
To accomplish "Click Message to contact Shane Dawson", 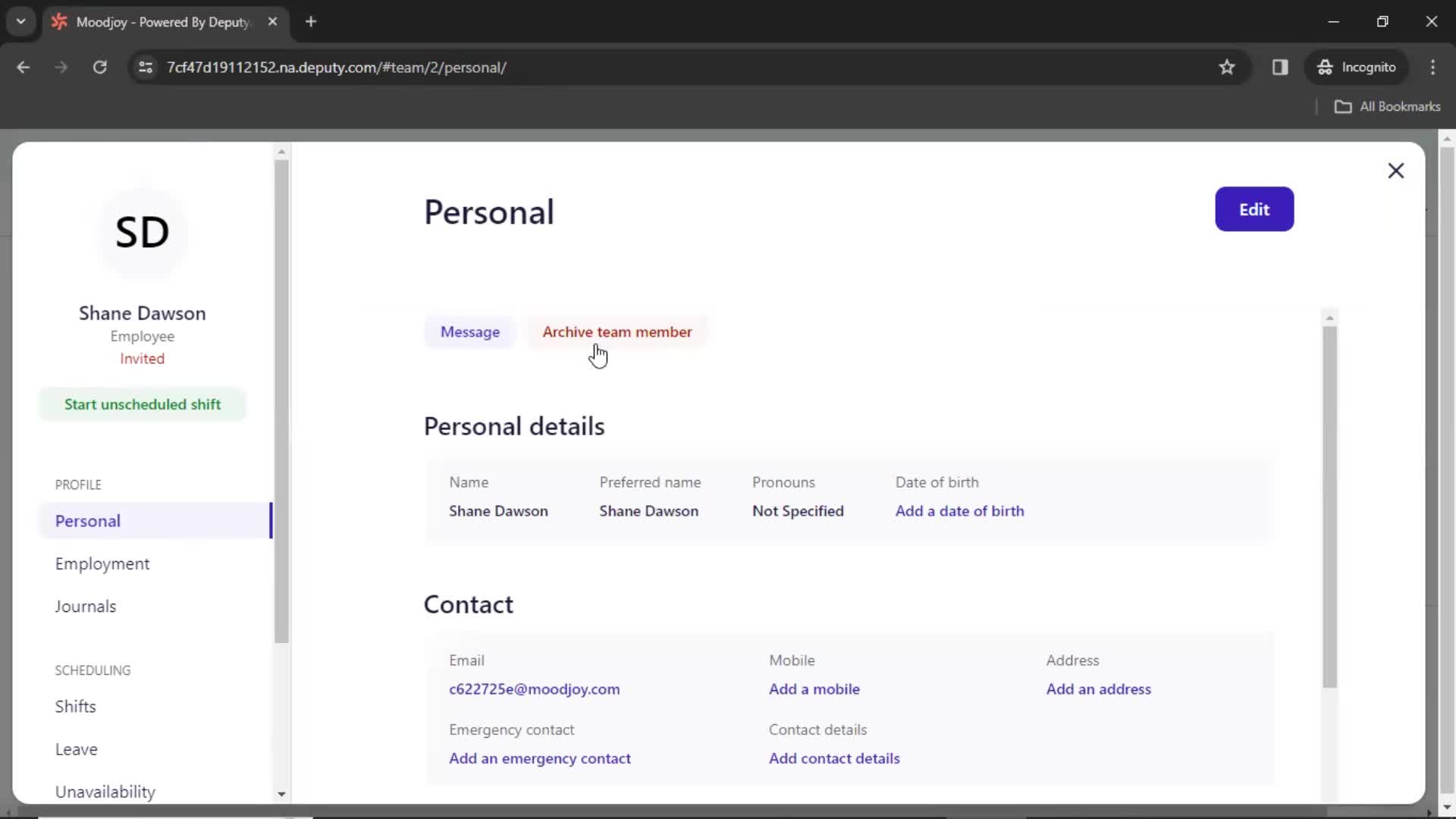I will point(470,331).
